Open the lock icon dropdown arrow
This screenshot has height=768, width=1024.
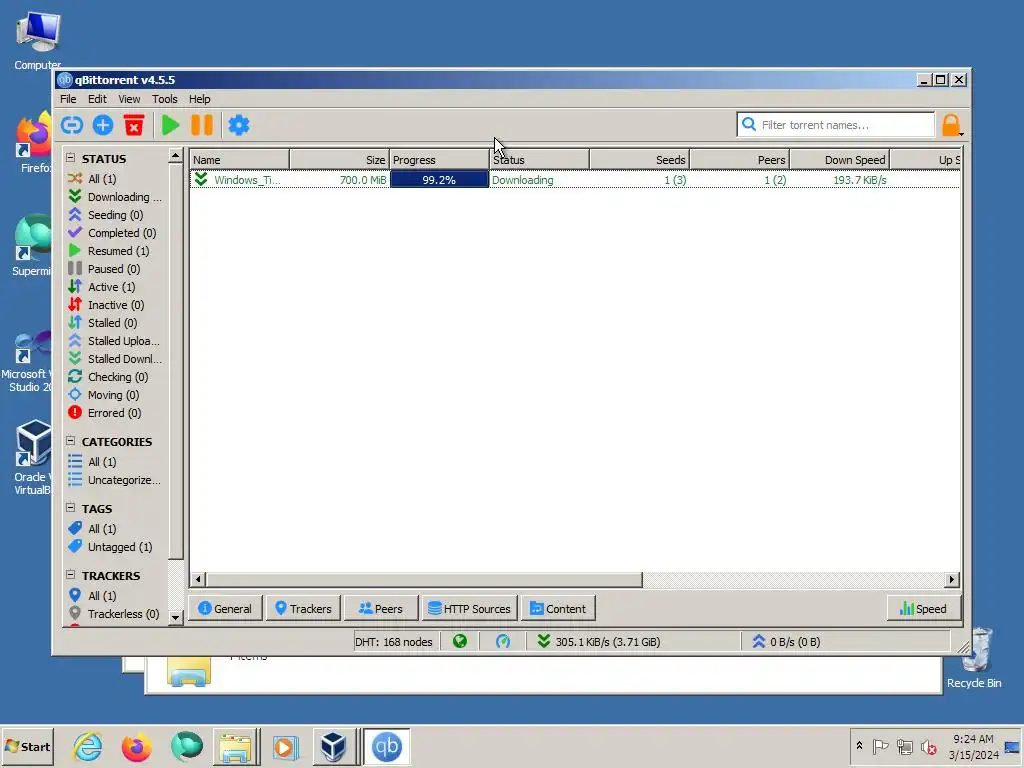961,133
